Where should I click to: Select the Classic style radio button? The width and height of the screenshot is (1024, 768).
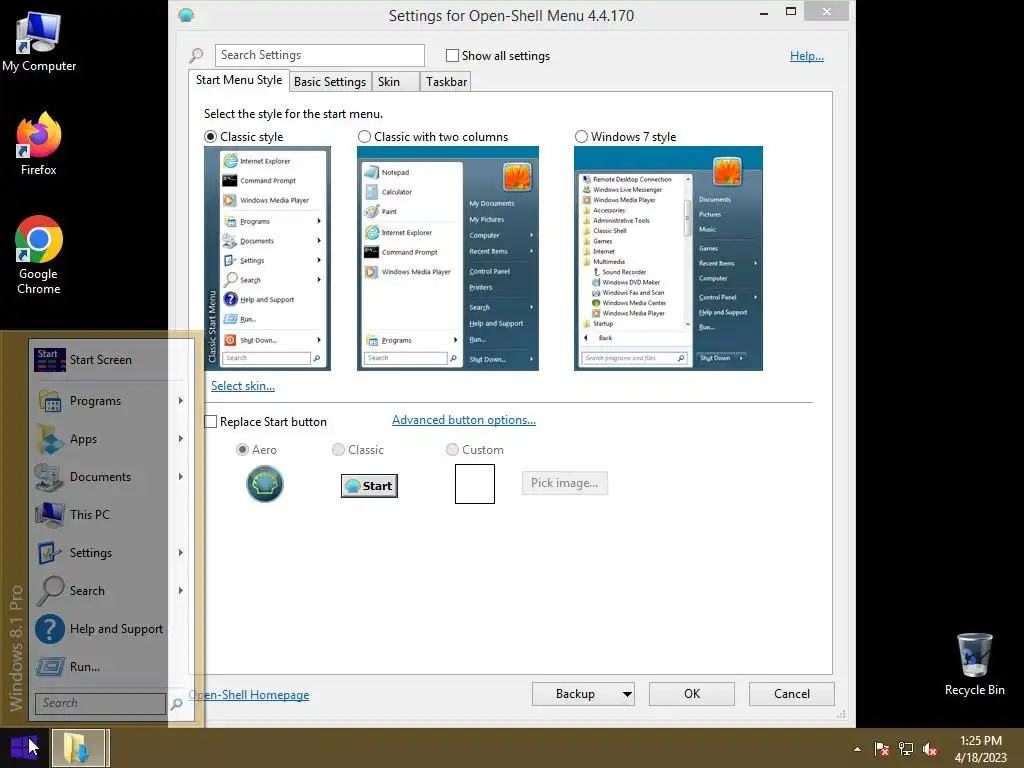210,136
